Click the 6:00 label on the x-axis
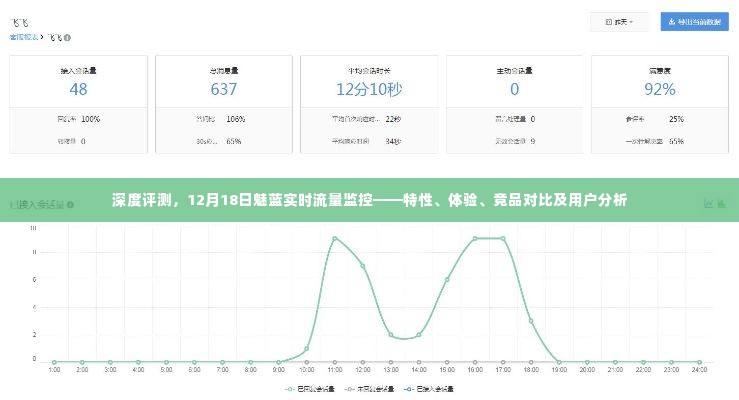This screenshot has width=739, height=400. click(194, 370)
